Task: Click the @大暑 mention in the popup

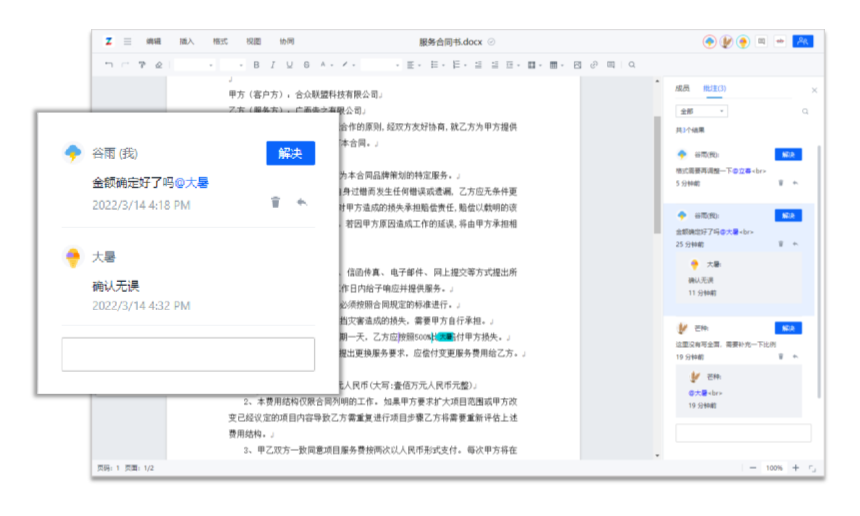Action: [x=191, y=183]
